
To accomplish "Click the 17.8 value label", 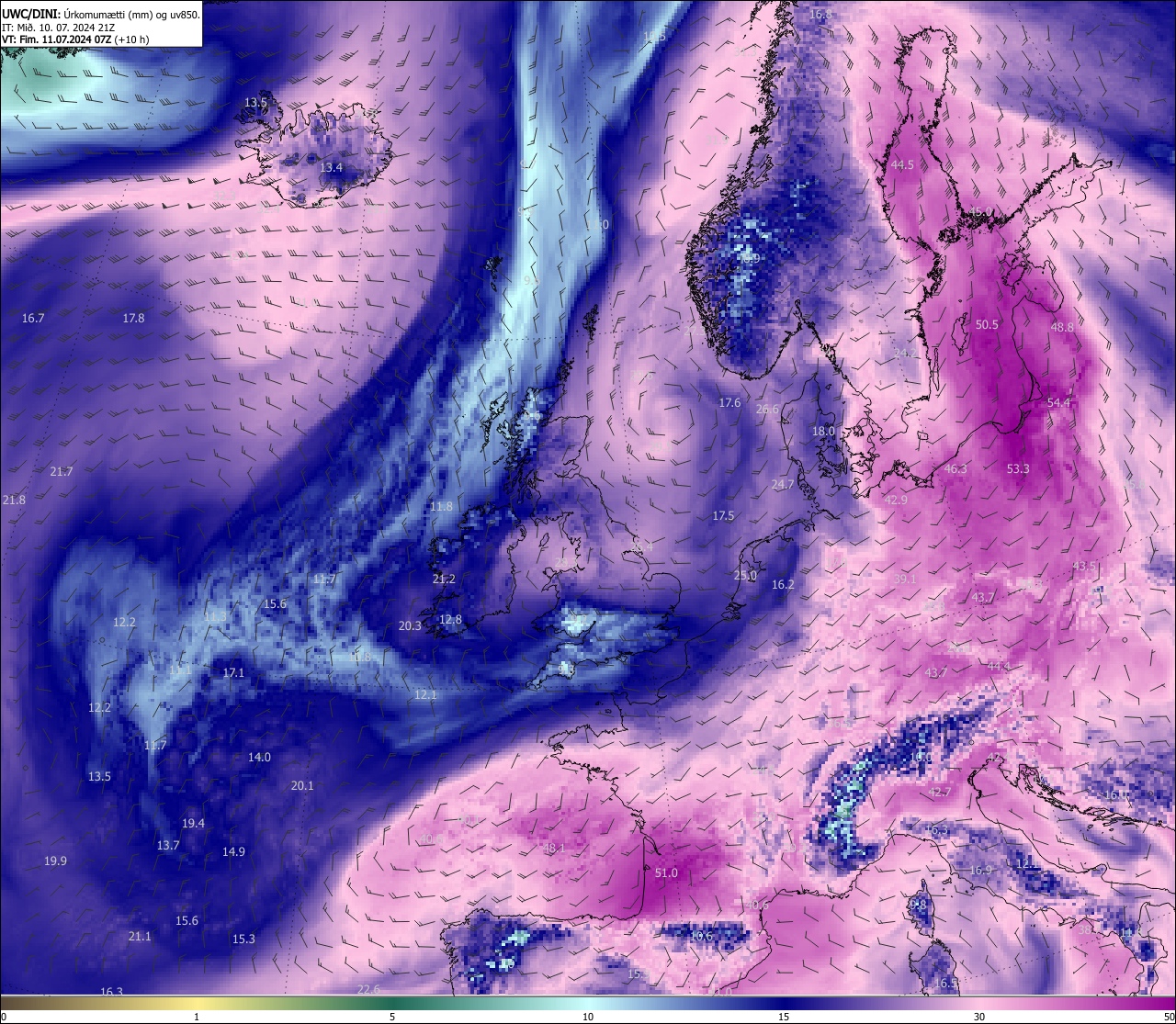I will point(133,318).
